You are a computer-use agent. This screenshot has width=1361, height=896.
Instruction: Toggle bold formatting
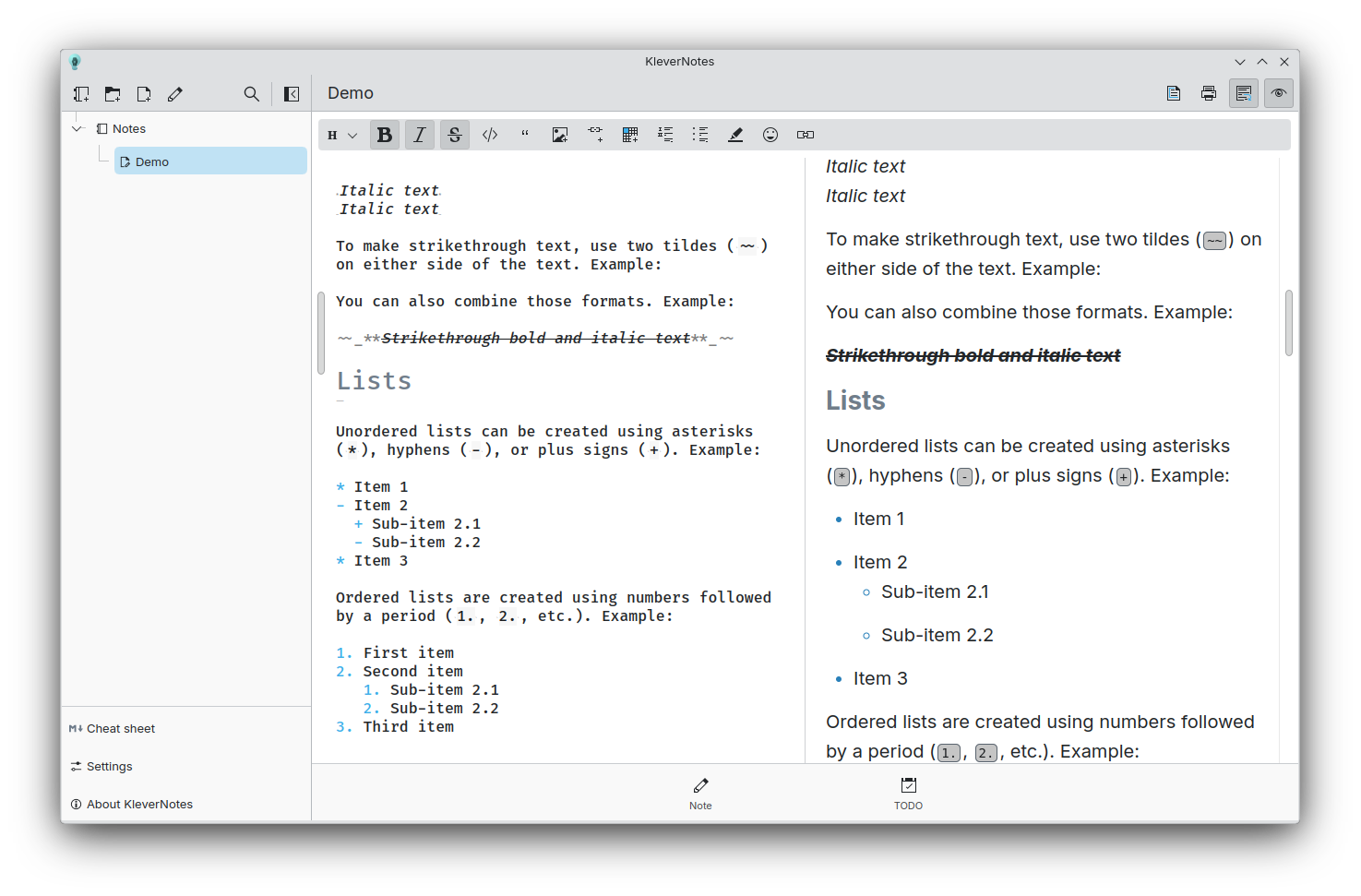click(x=384, y=134)
